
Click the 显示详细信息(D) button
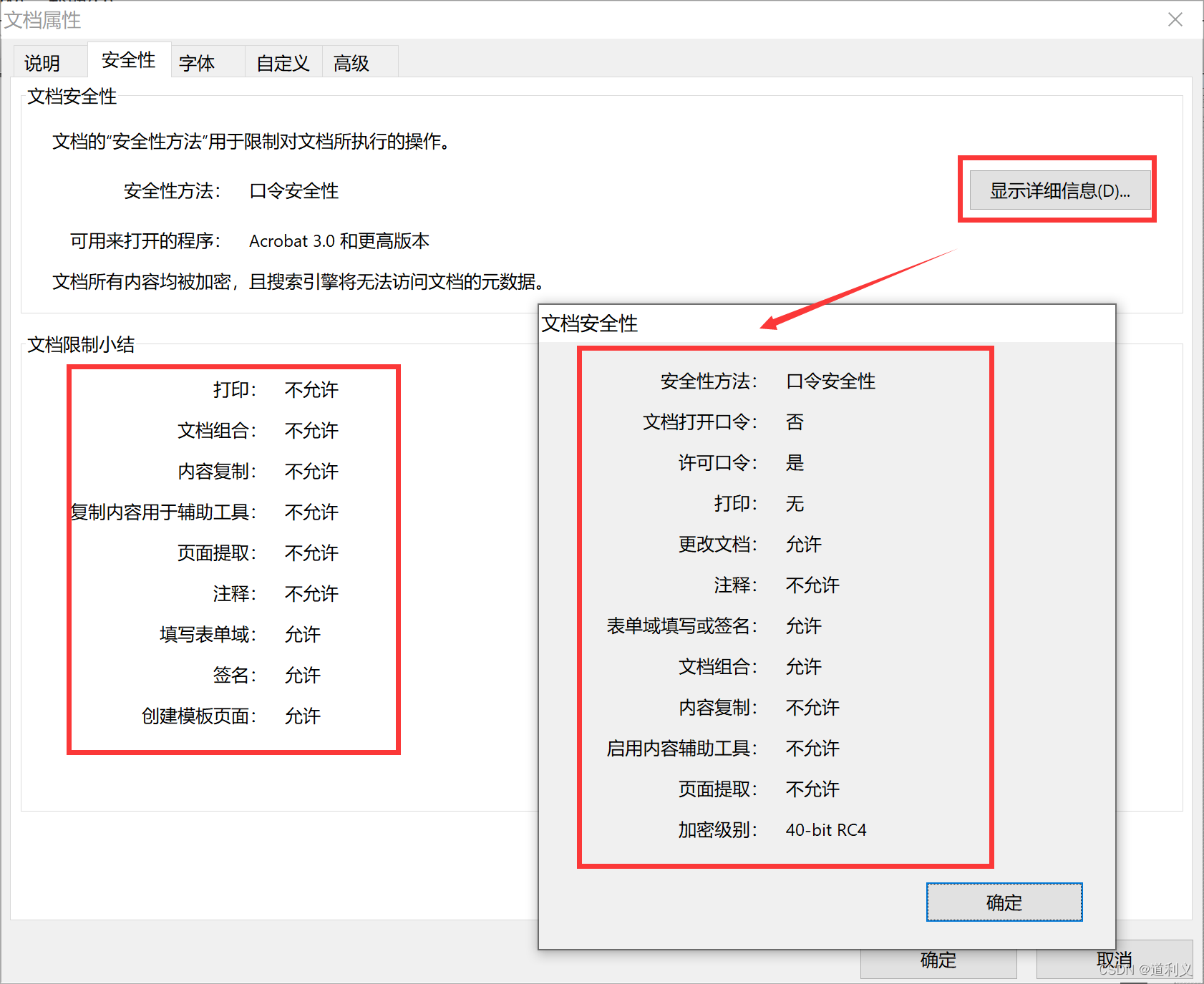tap(1059, 190)
